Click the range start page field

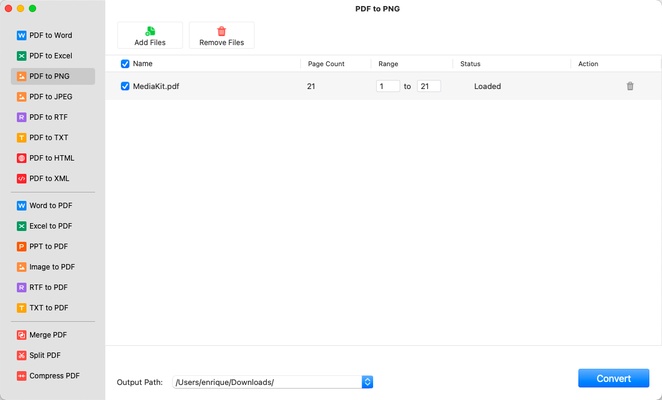[388, 86]
